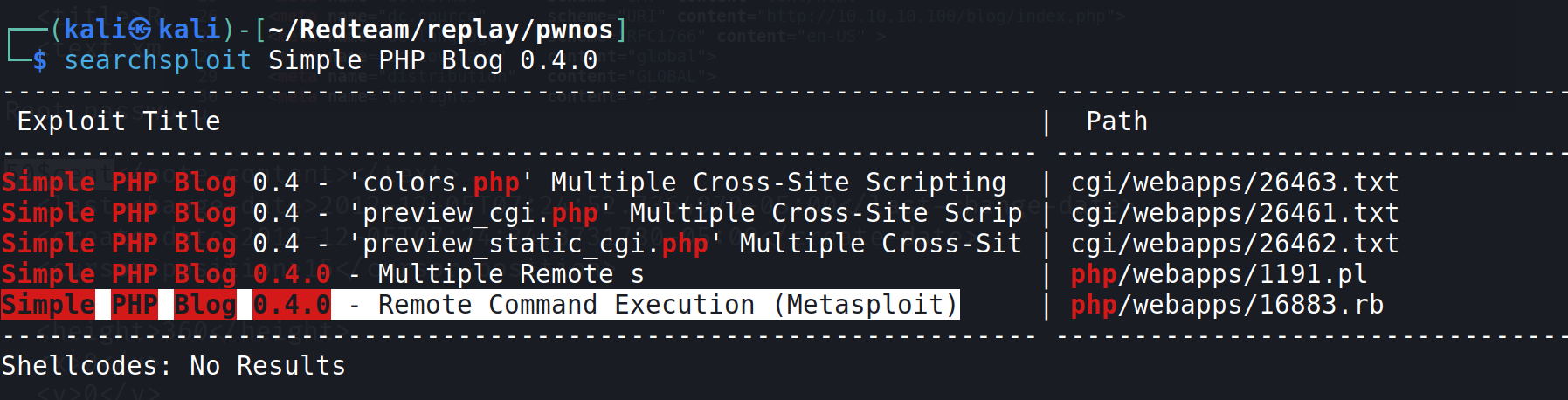The height and width of the screenshot is (400, 1568).
Task: Click the php/webapps/1191.pl path
Action: tap(1219, 274)
